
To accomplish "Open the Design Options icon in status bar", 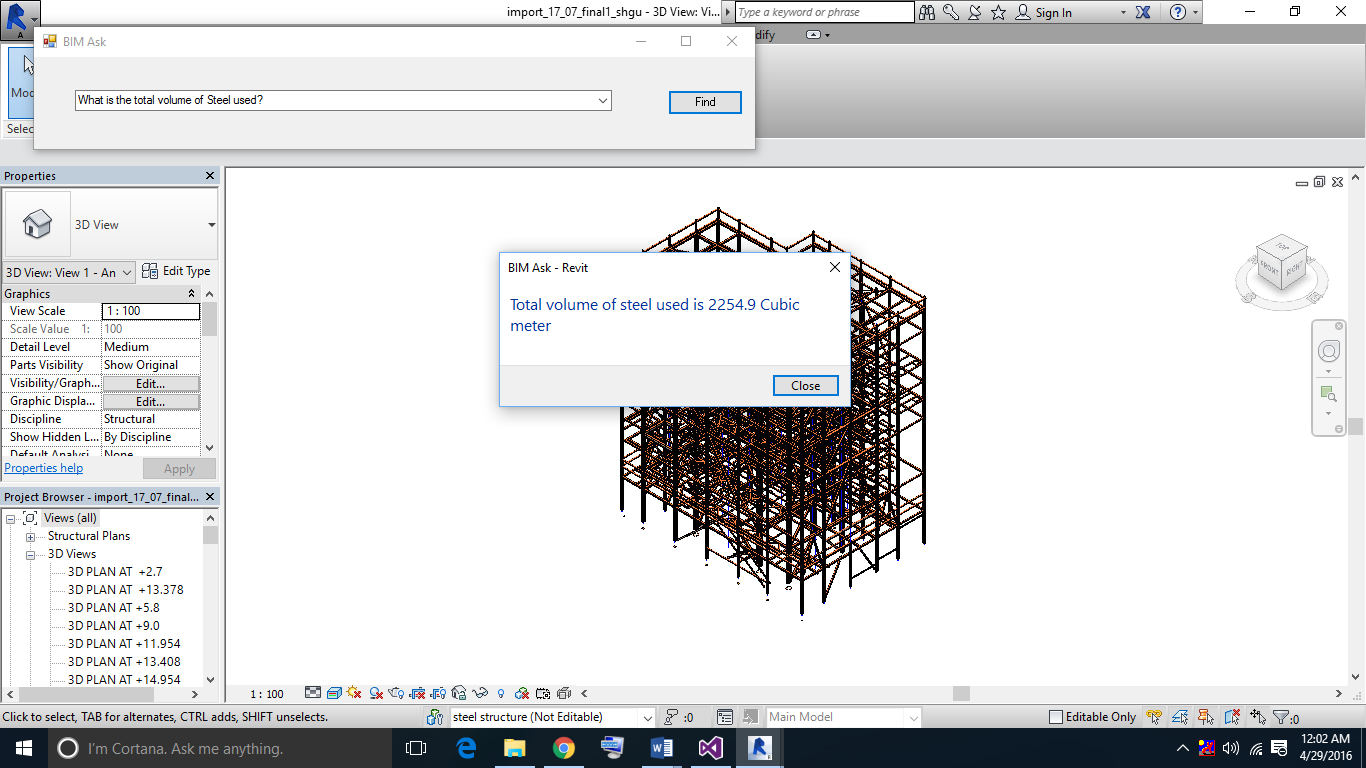I will (x=725, y=717).
